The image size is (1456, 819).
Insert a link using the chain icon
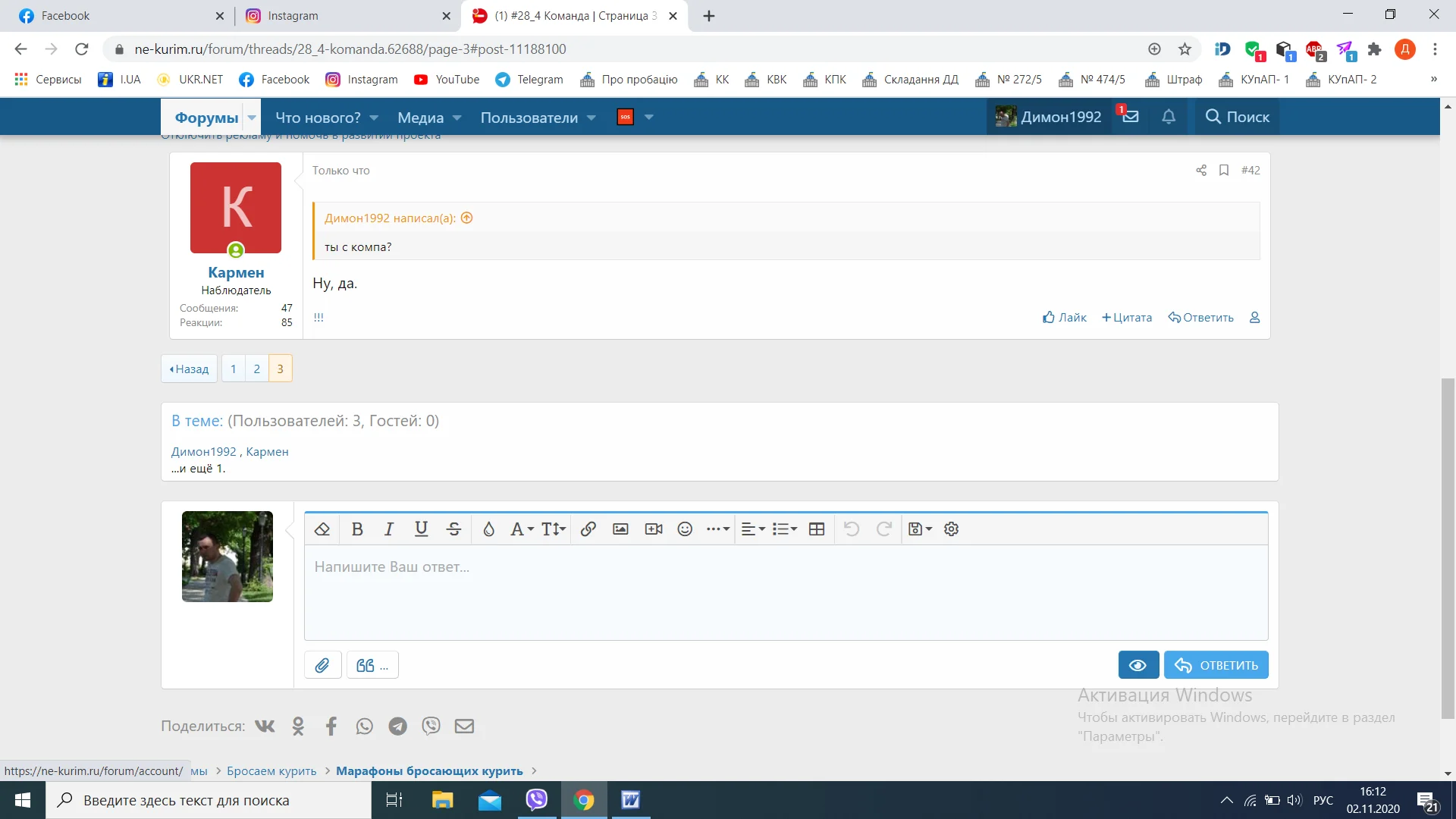point(588,529)
